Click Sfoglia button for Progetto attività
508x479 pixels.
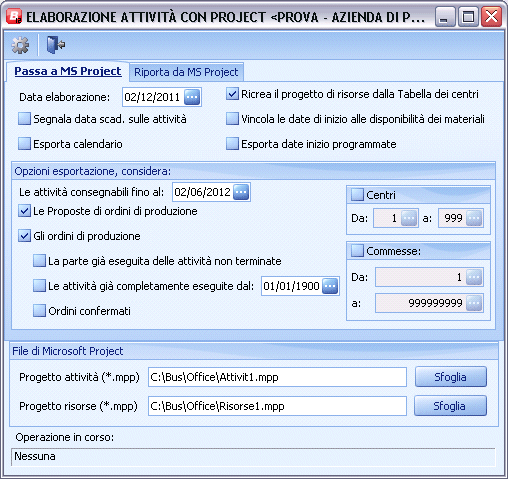[x=451, y=377]
